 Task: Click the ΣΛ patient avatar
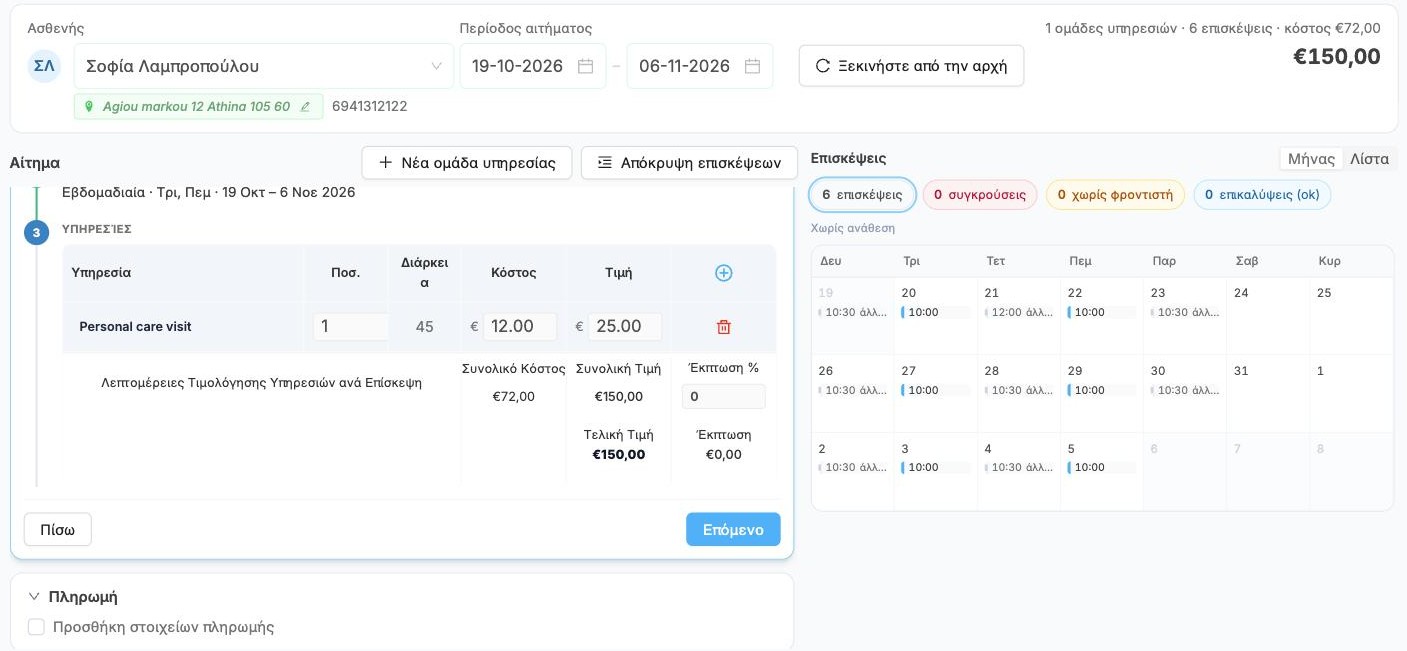[x=44, y=66]
